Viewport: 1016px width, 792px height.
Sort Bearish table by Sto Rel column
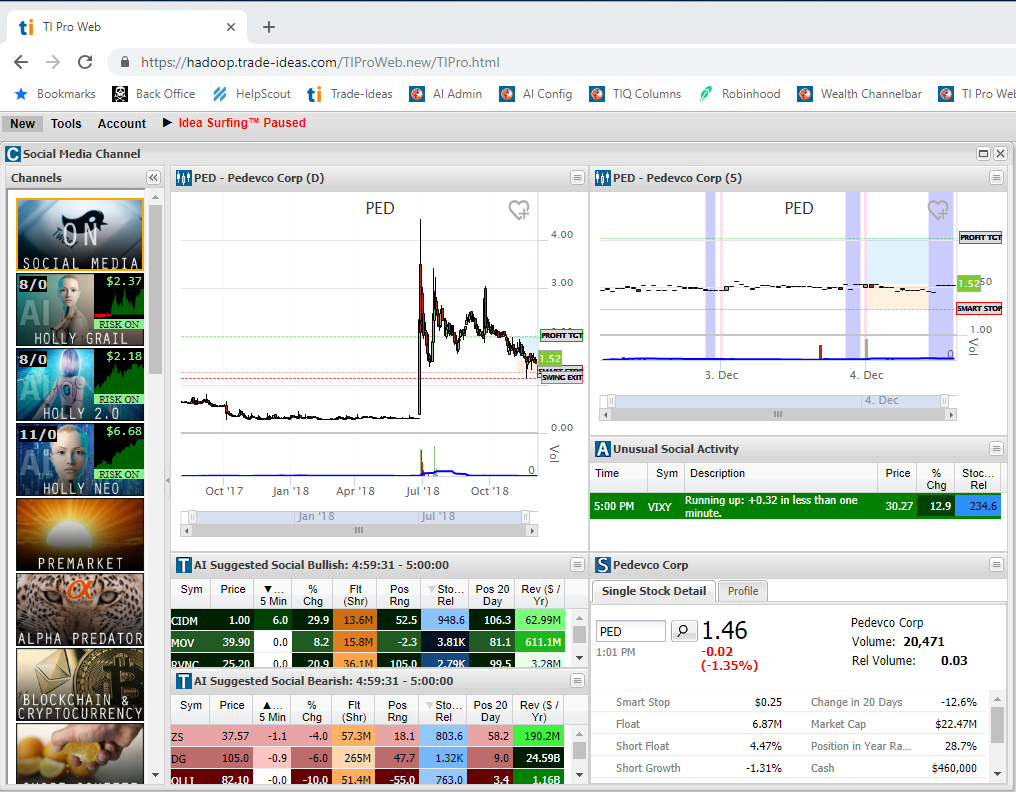click(443, 710)
